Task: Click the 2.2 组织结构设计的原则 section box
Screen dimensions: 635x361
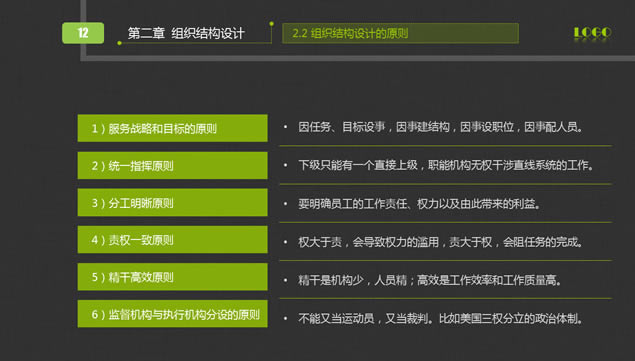Action: 401,33
